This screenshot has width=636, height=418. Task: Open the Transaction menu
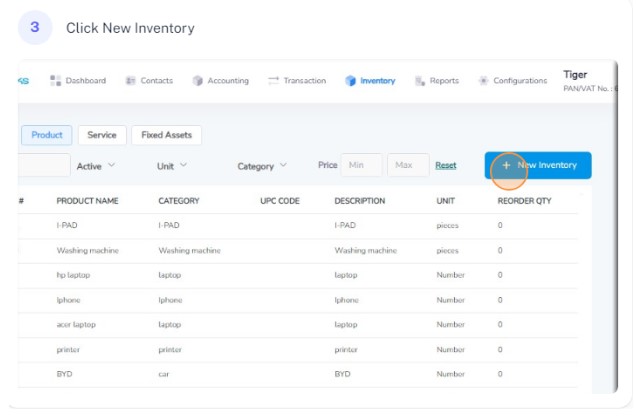[297, 81]
